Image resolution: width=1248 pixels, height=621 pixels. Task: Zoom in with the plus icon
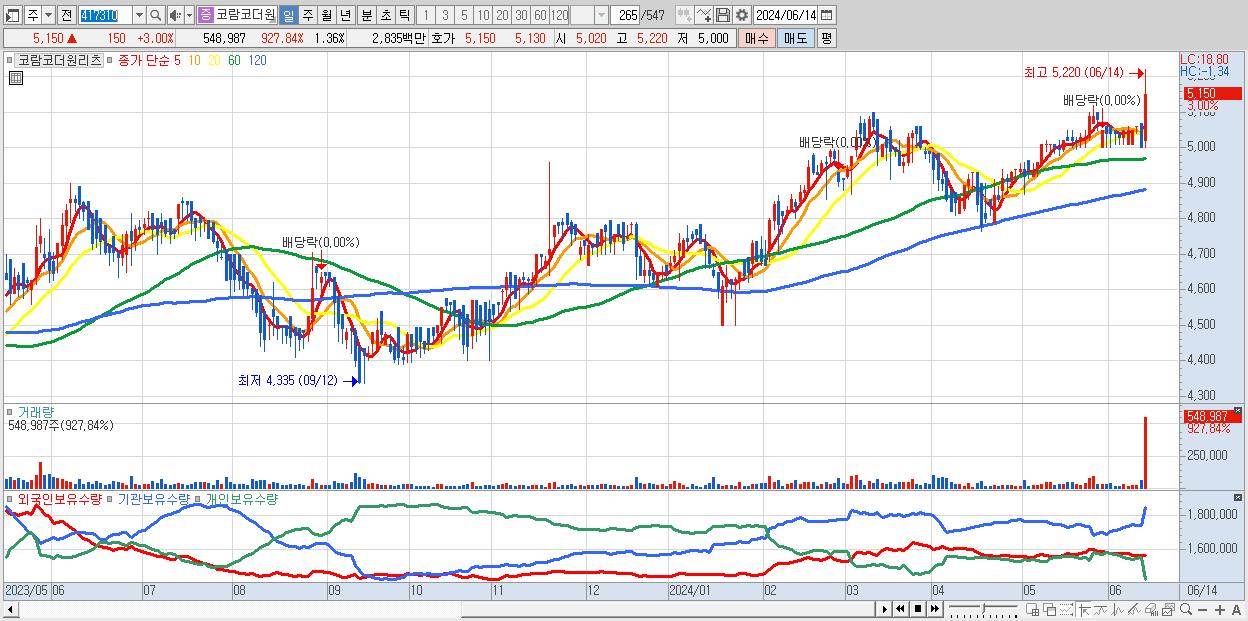(1219, 610)
